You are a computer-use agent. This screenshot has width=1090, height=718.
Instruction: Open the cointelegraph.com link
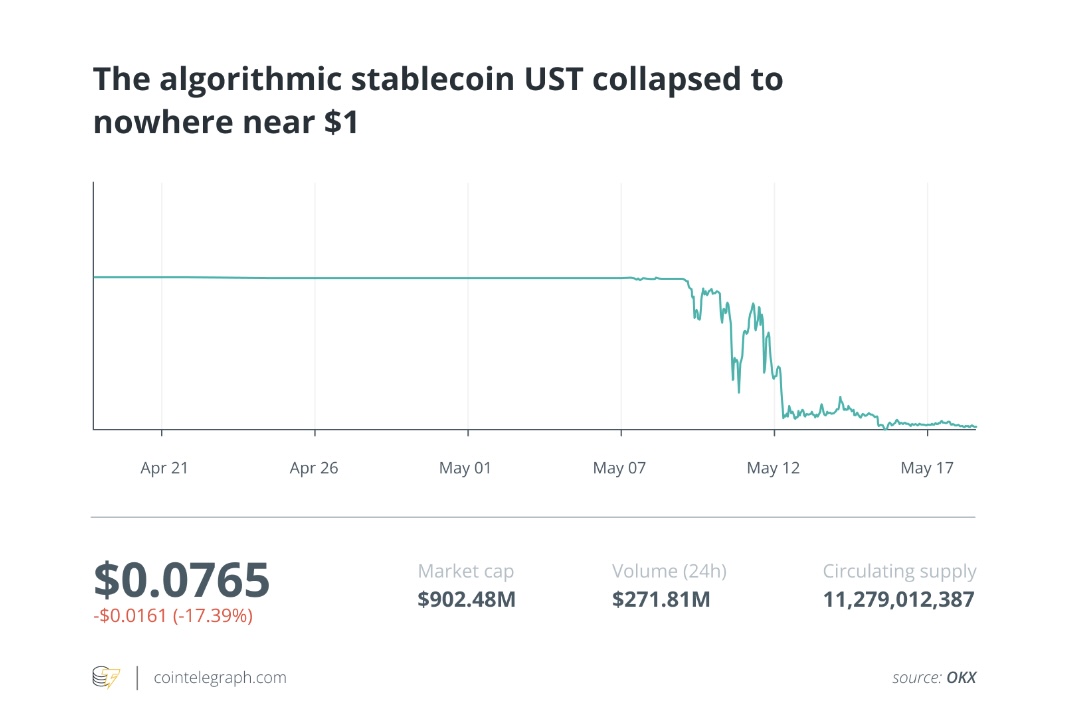tap(220, 678)
